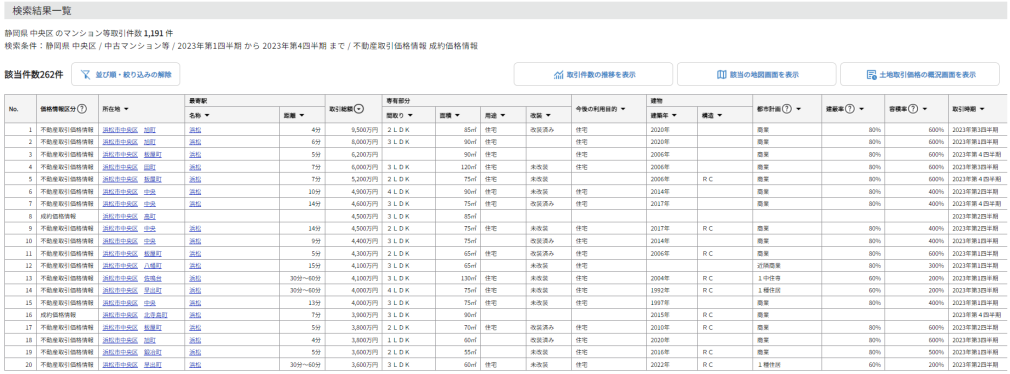Click 該当の地図画面を表示 button
Image resolution: width=1010 pixels, height=374 pixels.
pyautogui.click(x=756, y=75)
